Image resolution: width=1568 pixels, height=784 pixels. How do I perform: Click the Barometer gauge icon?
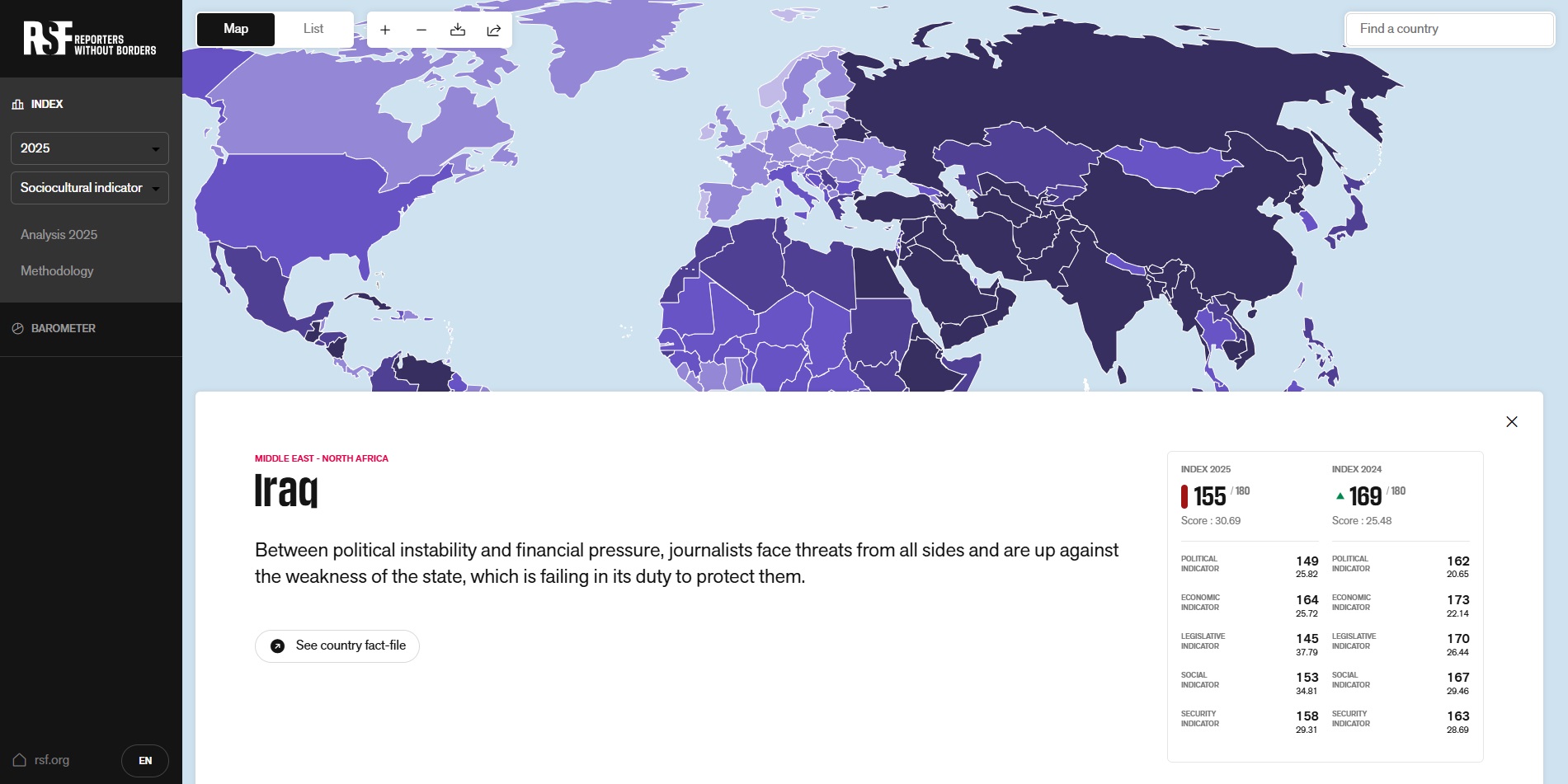[x=18, y=328]
